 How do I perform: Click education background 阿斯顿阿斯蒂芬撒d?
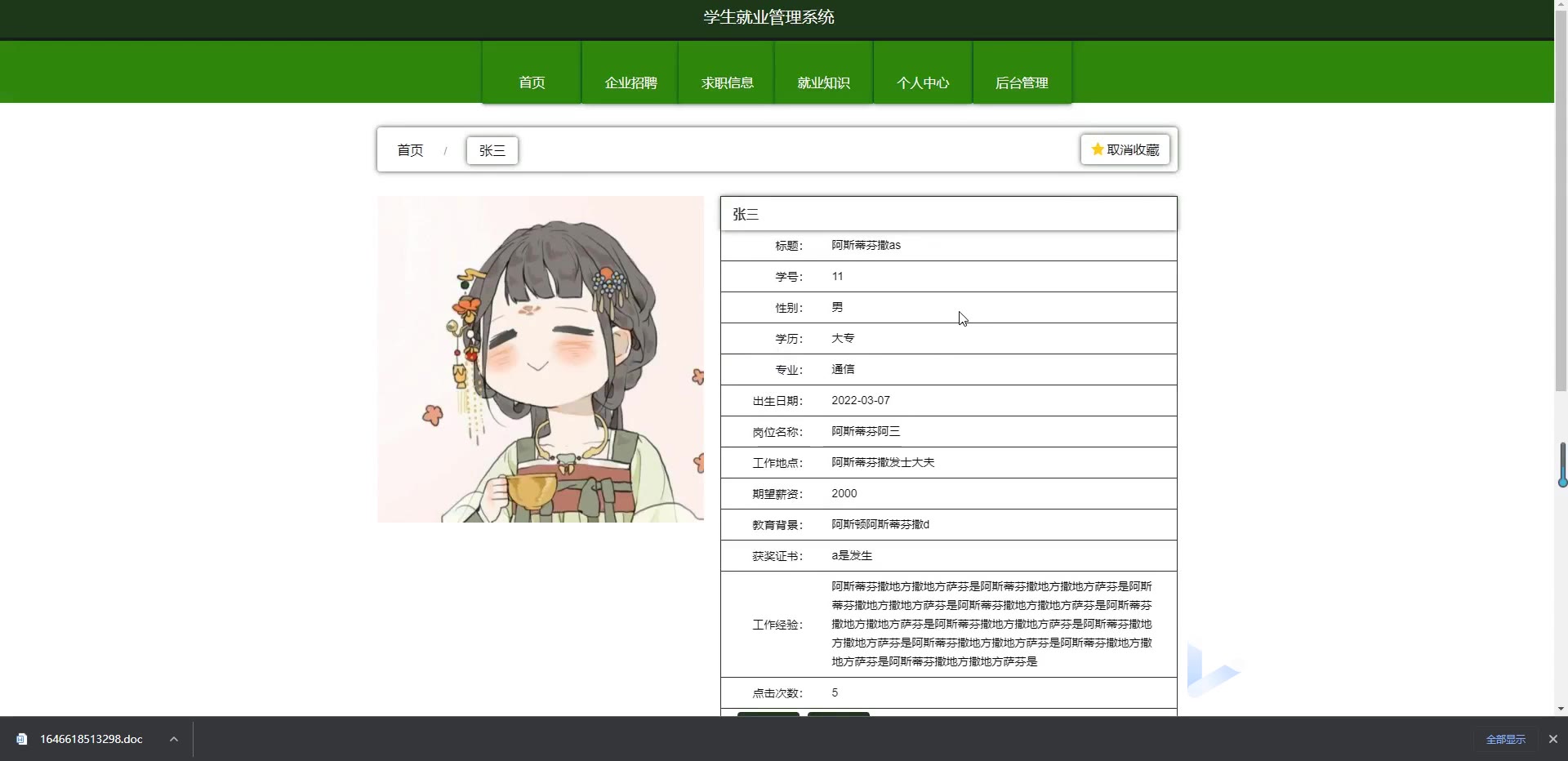point(880,524)
